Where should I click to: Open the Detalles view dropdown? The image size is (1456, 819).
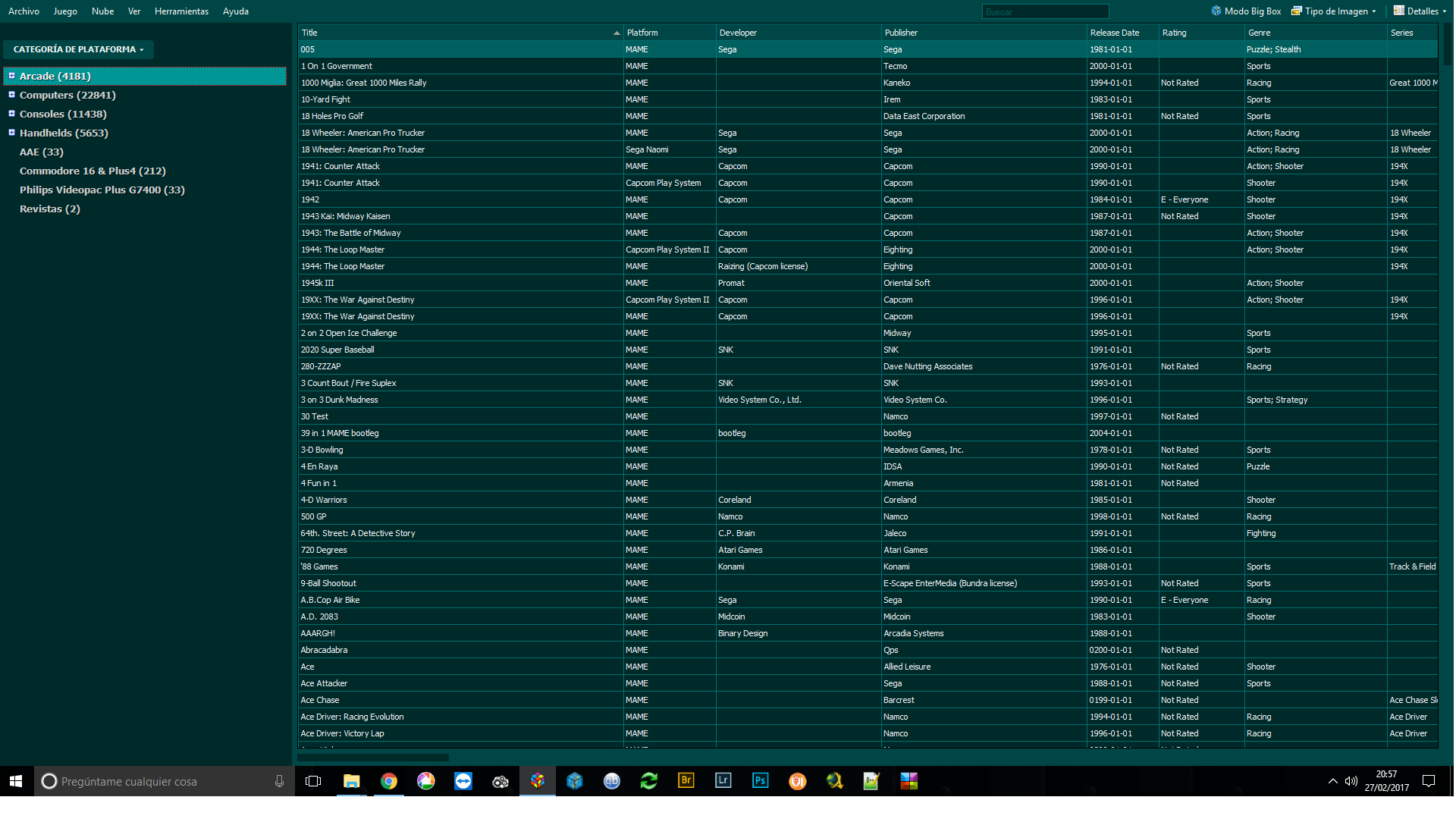[x=1420, y=11]
